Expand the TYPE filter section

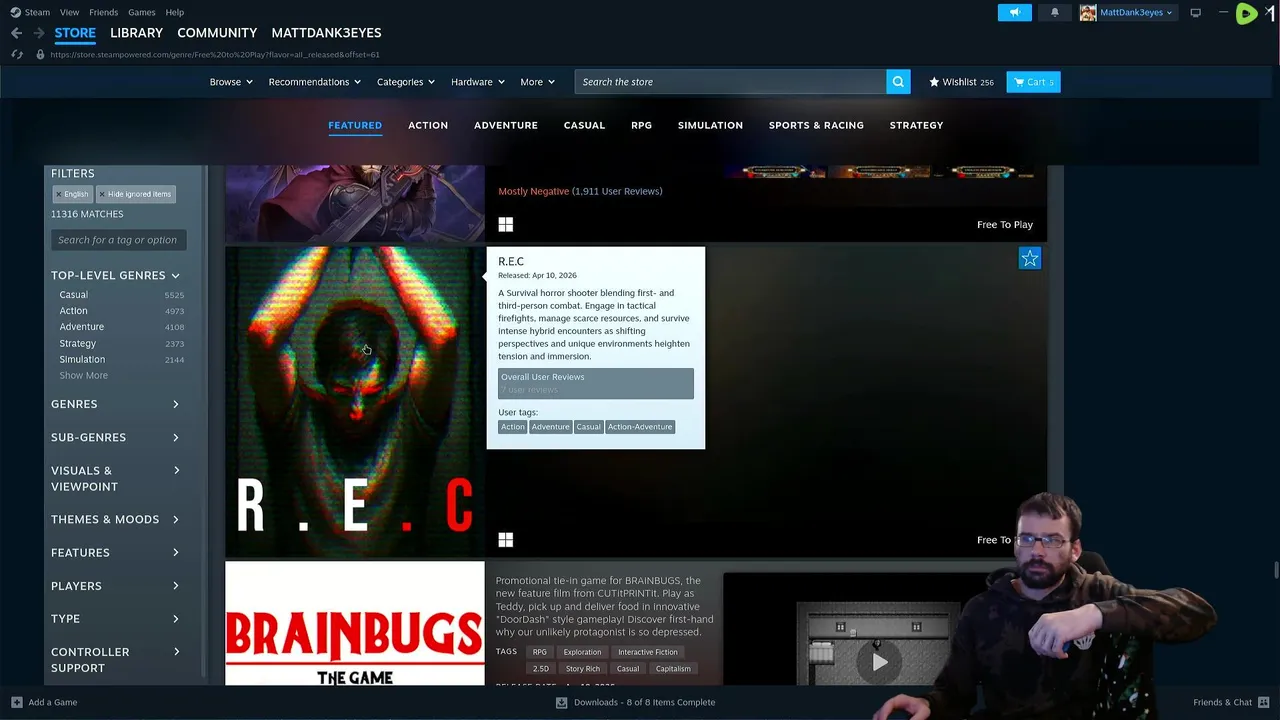click(x=116, y=618)
